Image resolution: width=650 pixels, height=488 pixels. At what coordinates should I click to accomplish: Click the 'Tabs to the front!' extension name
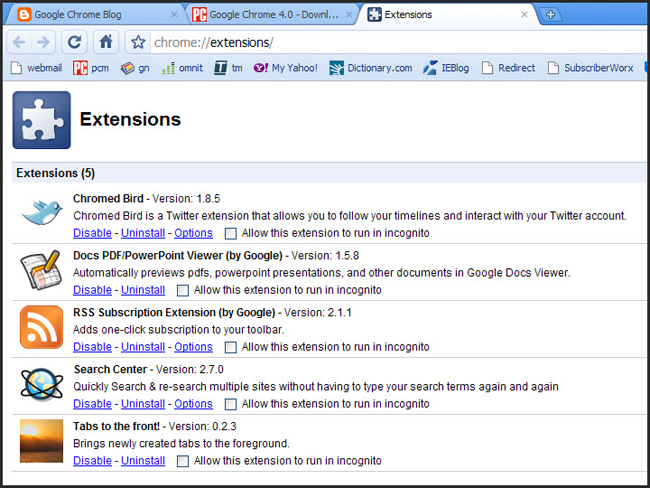116,426
